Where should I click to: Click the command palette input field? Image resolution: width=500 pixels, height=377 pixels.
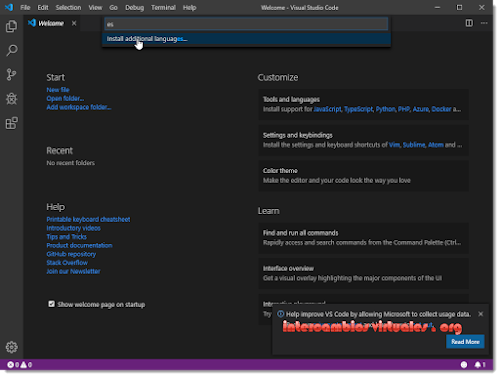pos(246,24)
